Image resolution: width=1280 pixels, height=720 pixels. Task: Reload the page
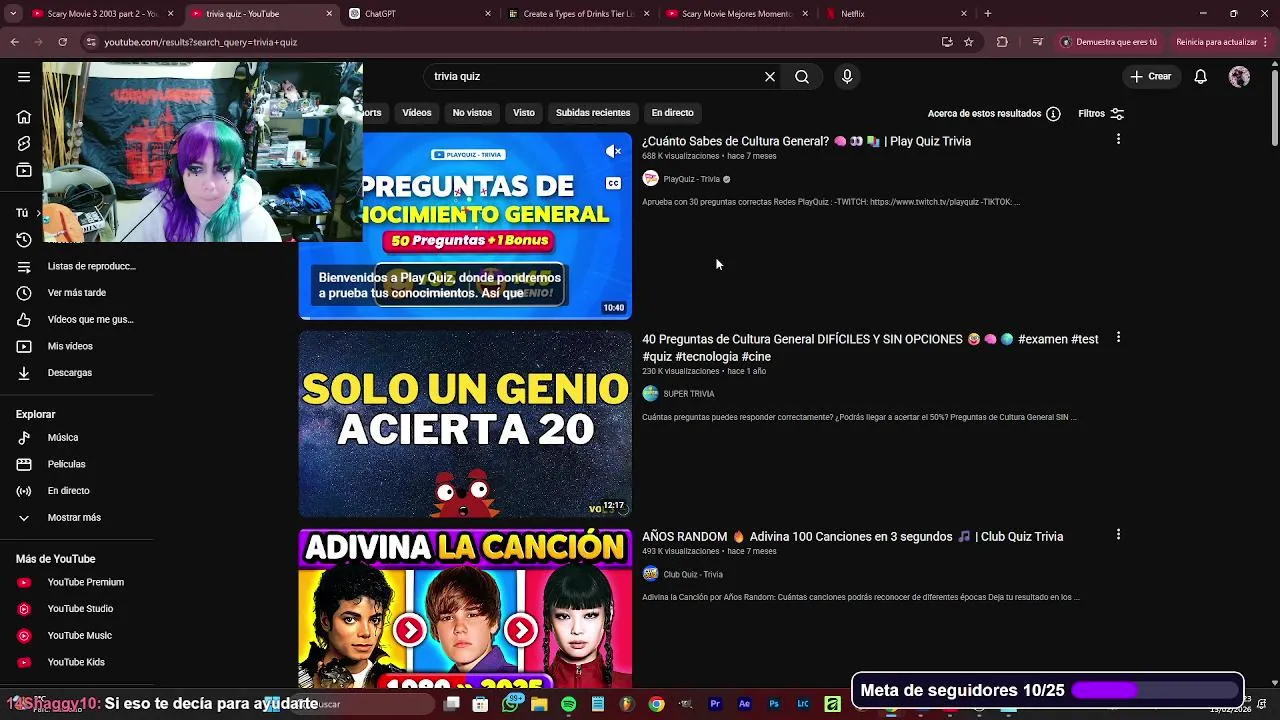click(x=62, y=42)
